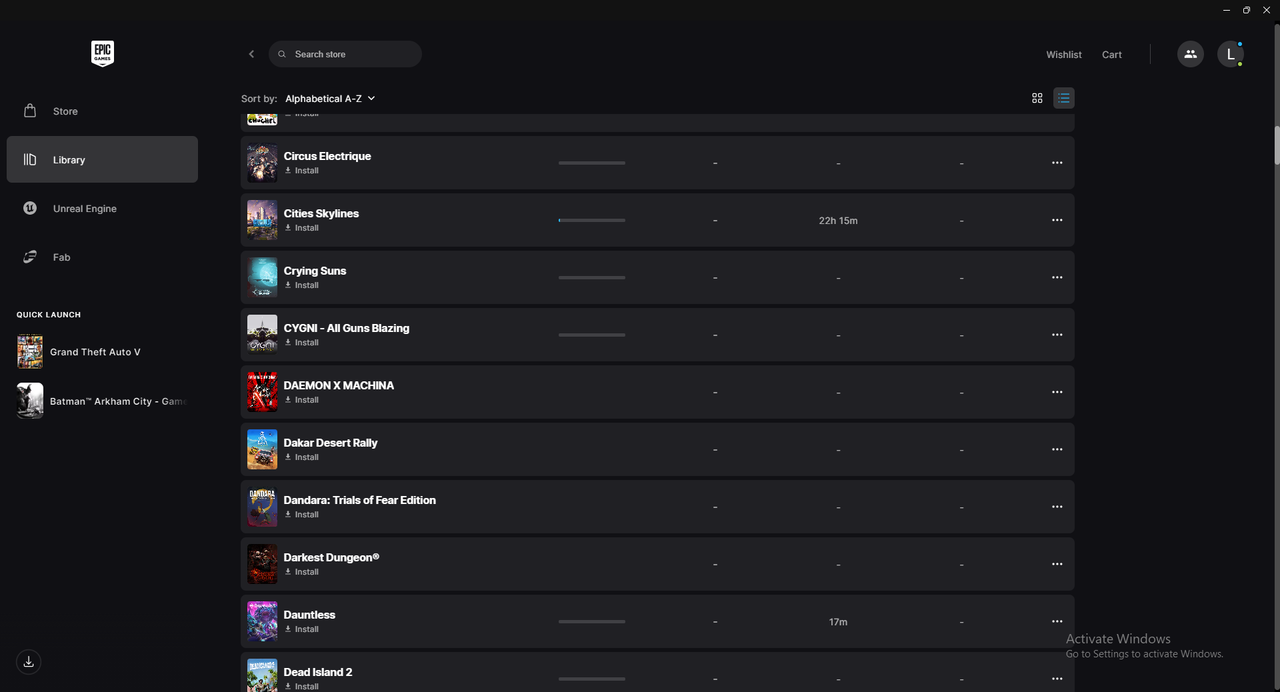1280x692 pixels.
Task: Open the Store page in sidebar
Action: click(102, 111)
